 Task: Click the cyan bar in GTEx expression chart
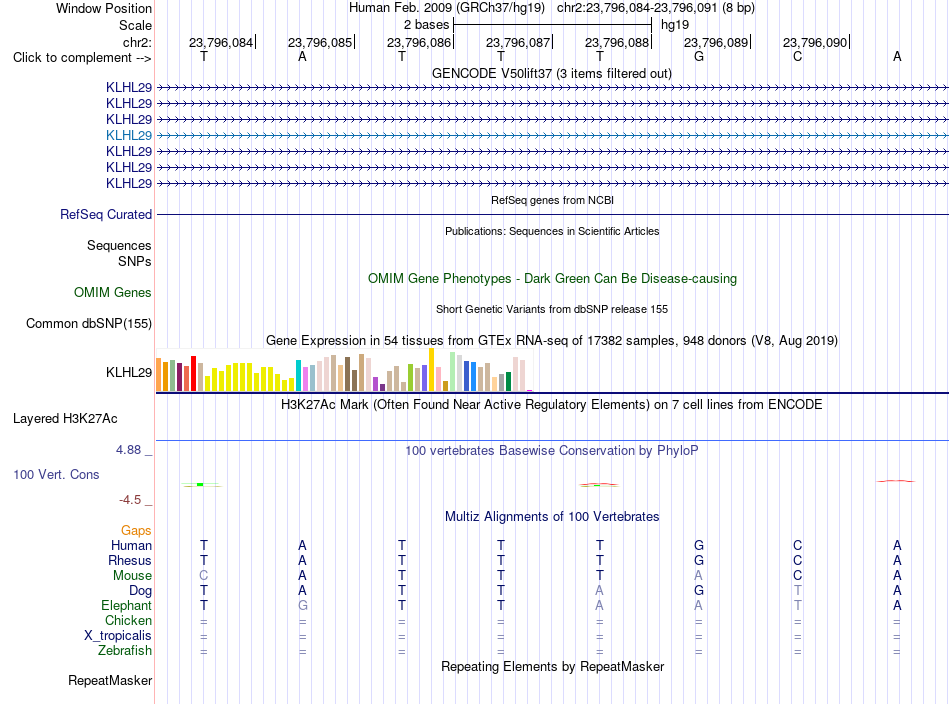(298, 375)
